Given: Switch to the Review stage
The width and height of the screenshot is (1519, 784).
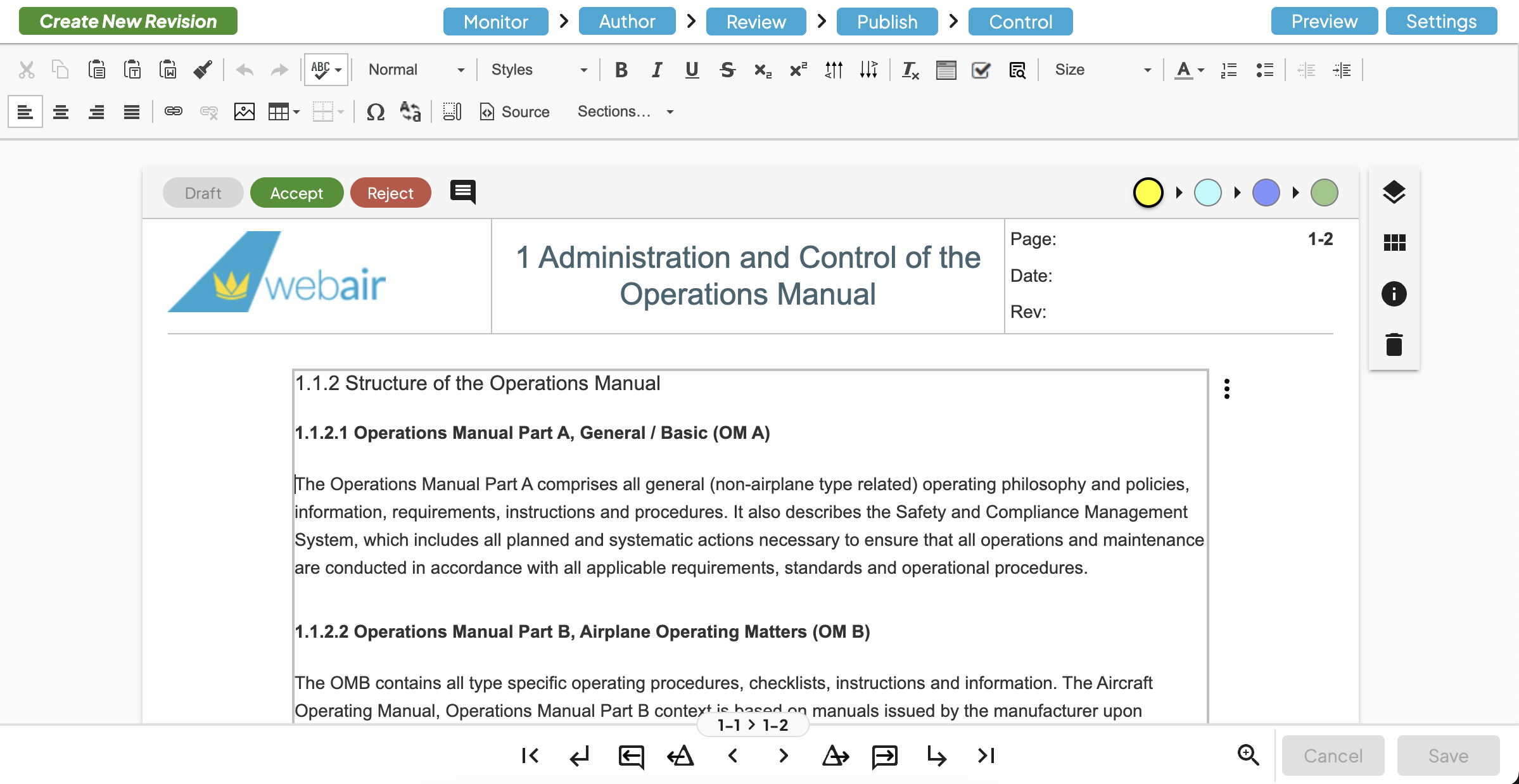Looking at the screenshot, I should coord(756,22).
